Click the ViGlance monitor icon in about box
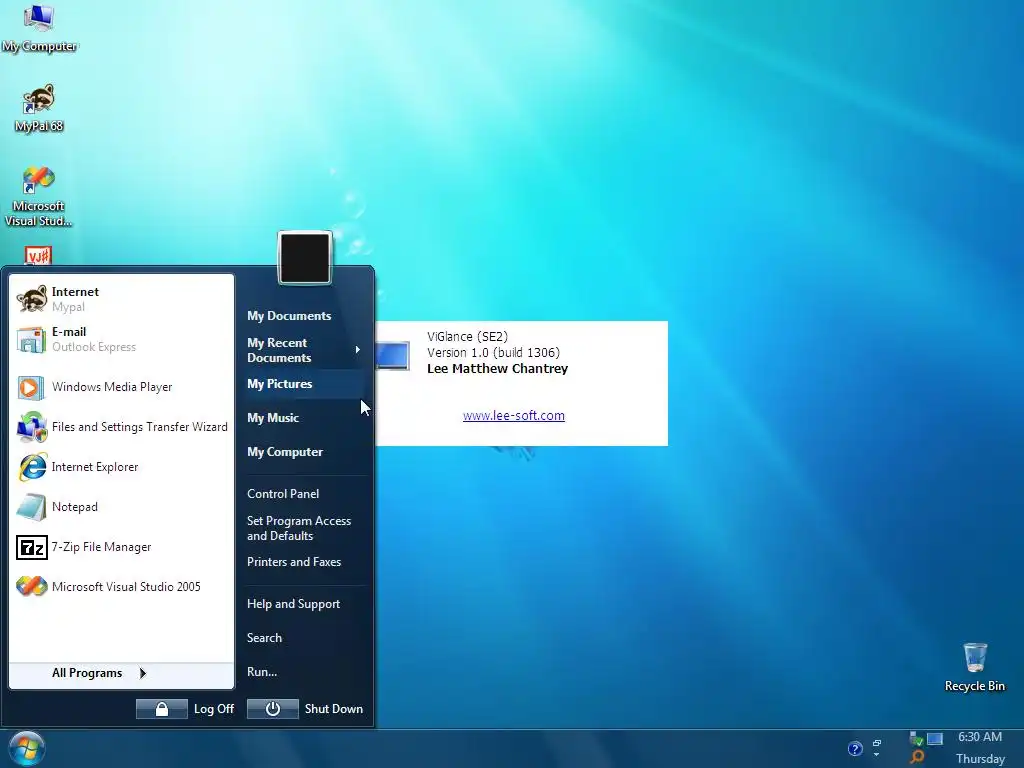This screenshot has width=1024, height=768. 392,356
